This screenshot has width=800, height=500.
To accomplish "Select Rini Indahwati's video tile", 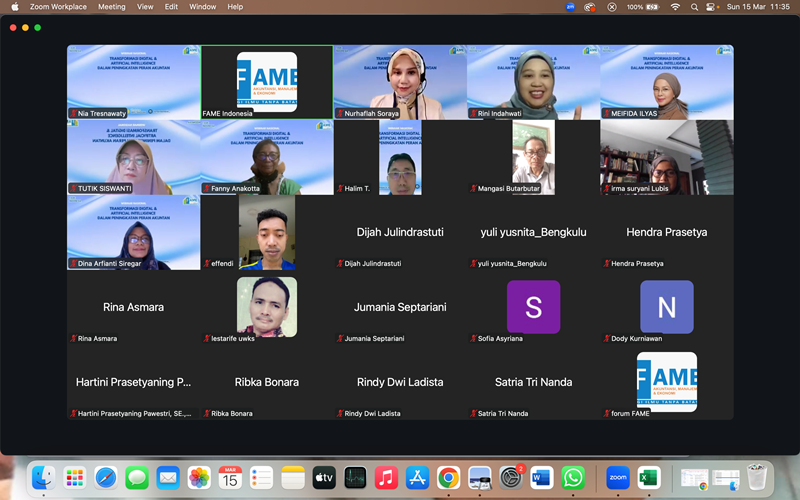I will tap(533, 82).
